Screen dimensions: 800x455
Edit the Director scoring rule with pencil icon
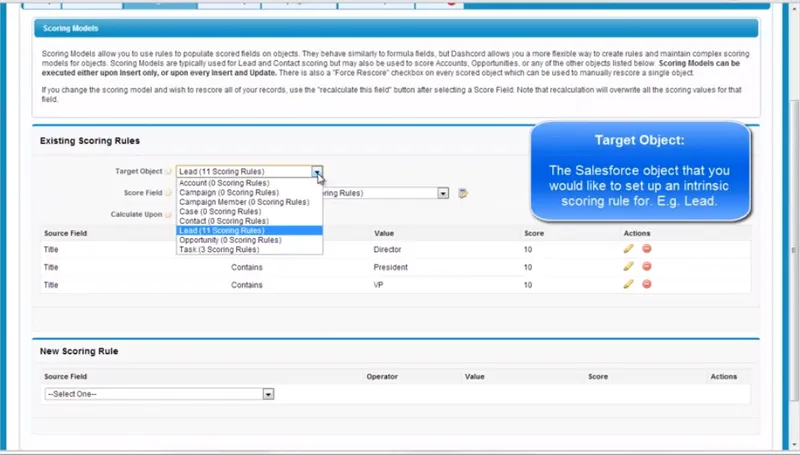click(628, 248)
